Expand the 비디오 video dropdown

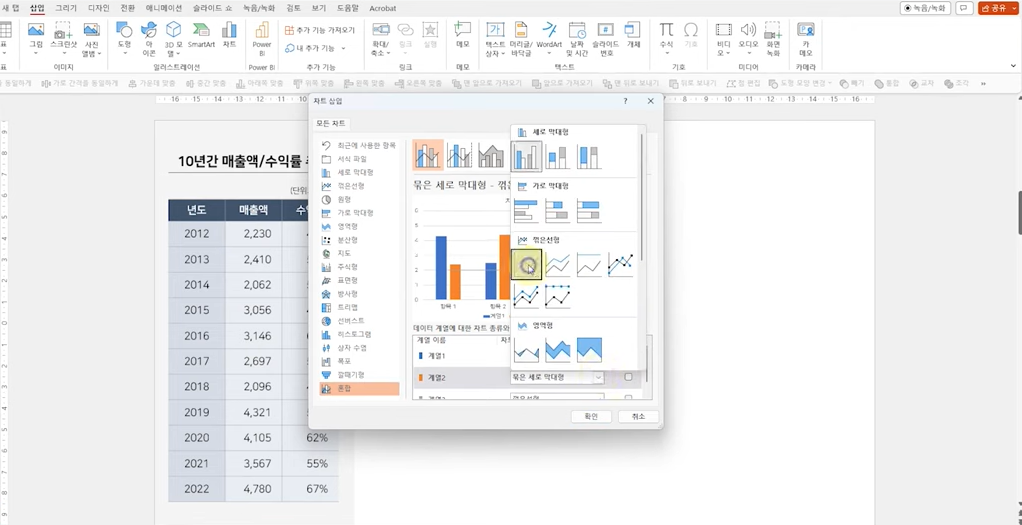(724, 53)
